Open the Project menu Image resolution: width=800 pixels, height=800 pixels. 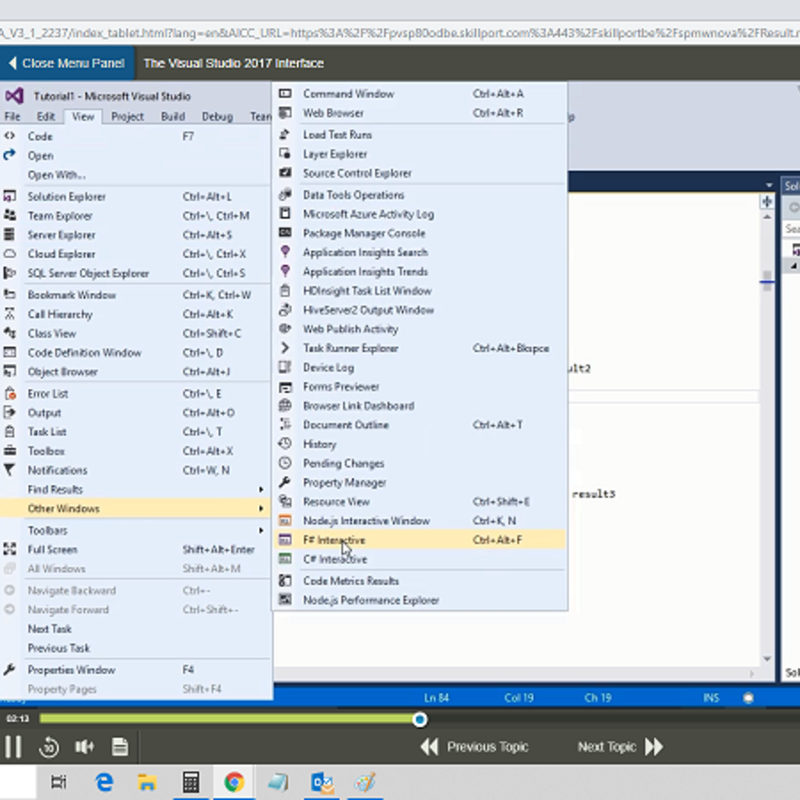128,116
